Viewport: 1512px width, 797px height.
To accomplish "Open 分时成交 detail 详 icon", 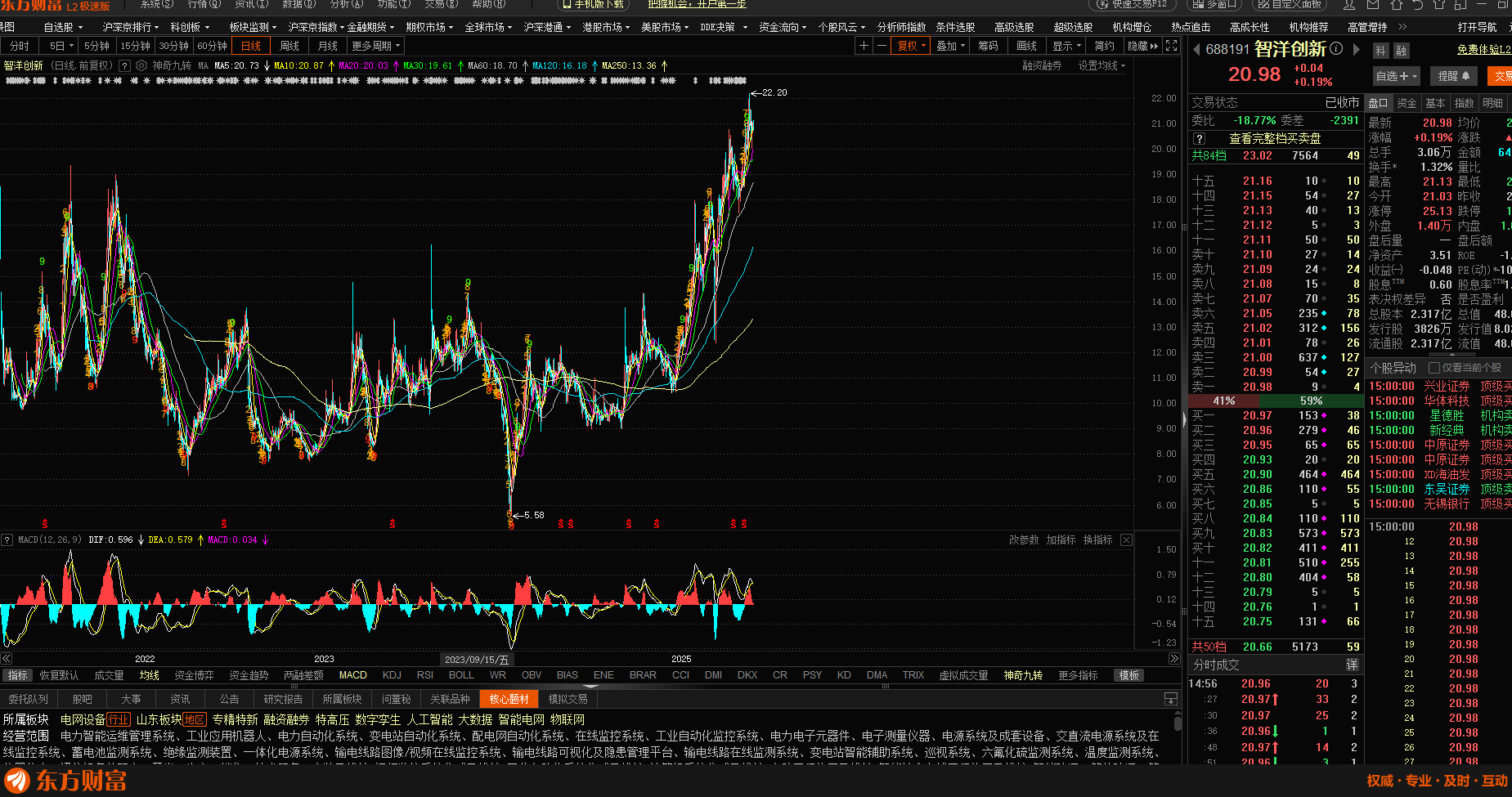I will 1352,665.
